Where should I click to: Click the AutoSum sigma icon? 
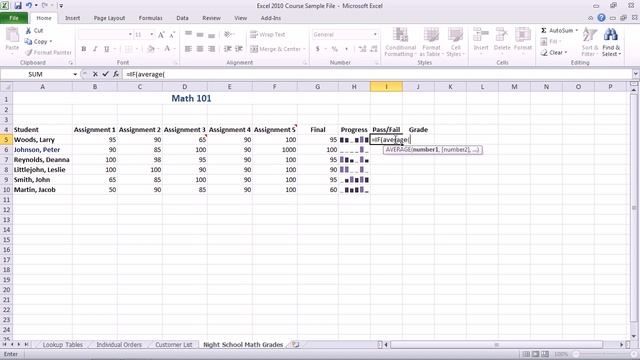544,31
